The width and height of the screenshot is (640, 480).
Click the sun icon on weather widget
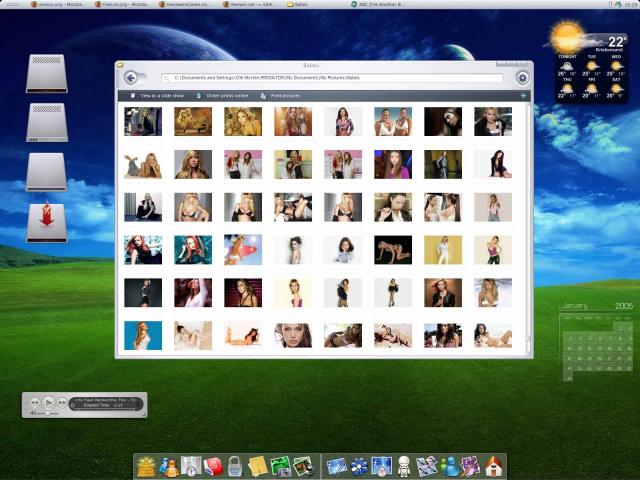point(567,37)
